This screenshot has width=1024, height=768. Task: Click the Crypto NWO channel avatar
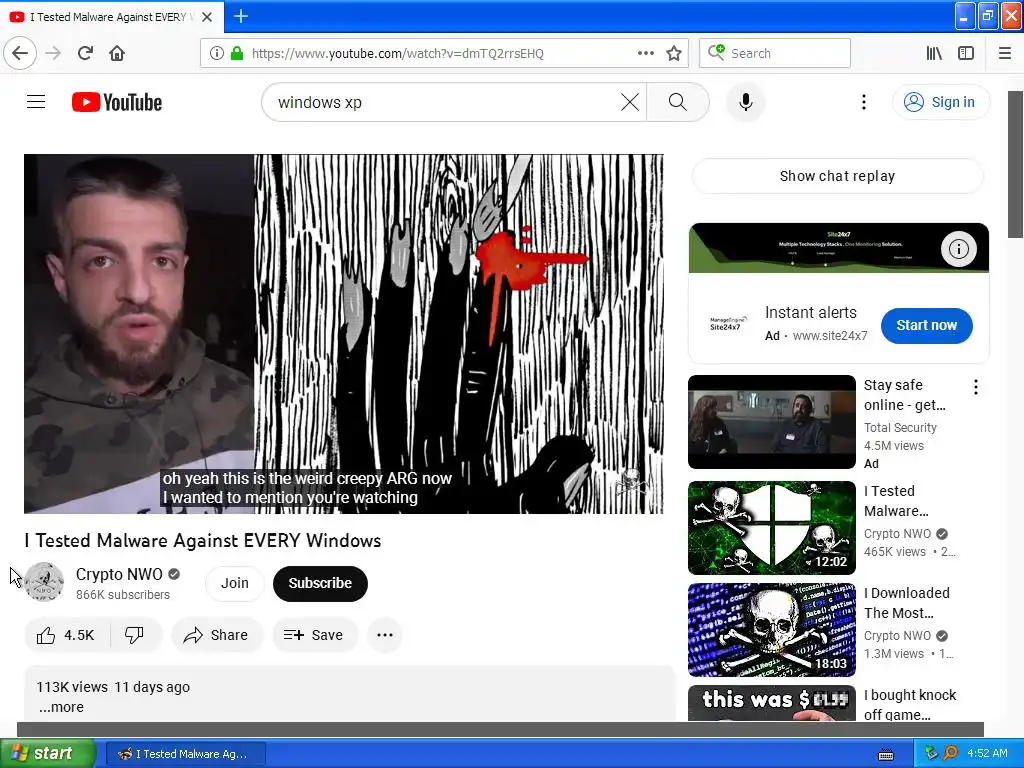(x=44, y=583)
